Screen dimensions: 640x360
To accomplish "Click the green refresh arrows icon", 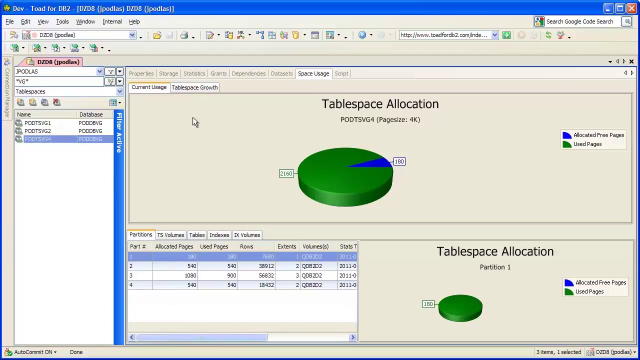I will 549,36.
